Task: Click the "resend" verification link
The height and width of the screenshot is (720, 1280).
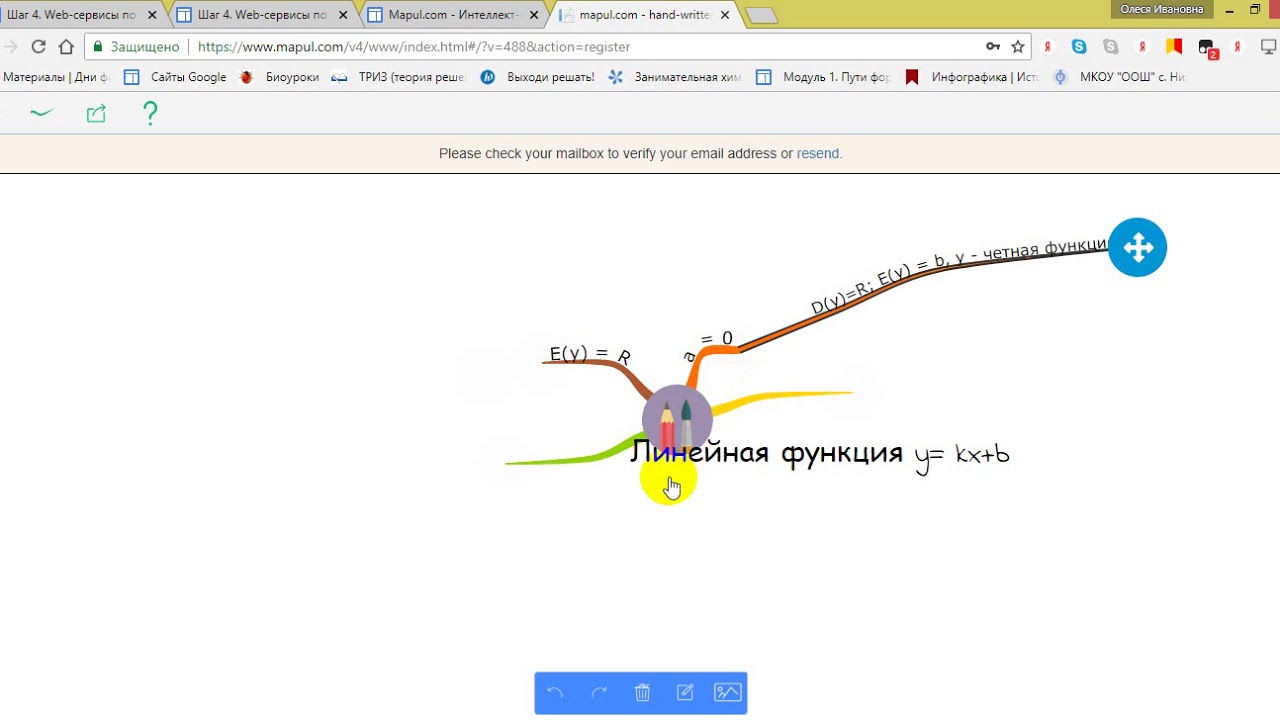Action: tap(818, 153)
